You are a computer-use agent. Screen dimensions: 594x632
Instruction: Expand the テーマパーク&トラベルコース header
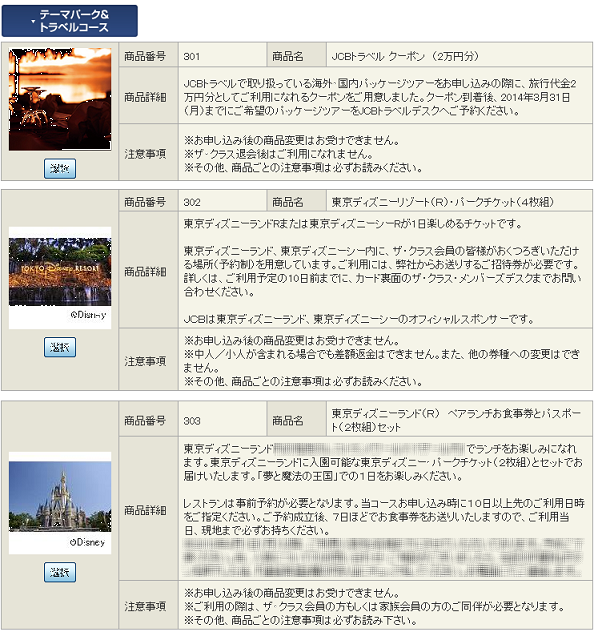coord(70,21)
